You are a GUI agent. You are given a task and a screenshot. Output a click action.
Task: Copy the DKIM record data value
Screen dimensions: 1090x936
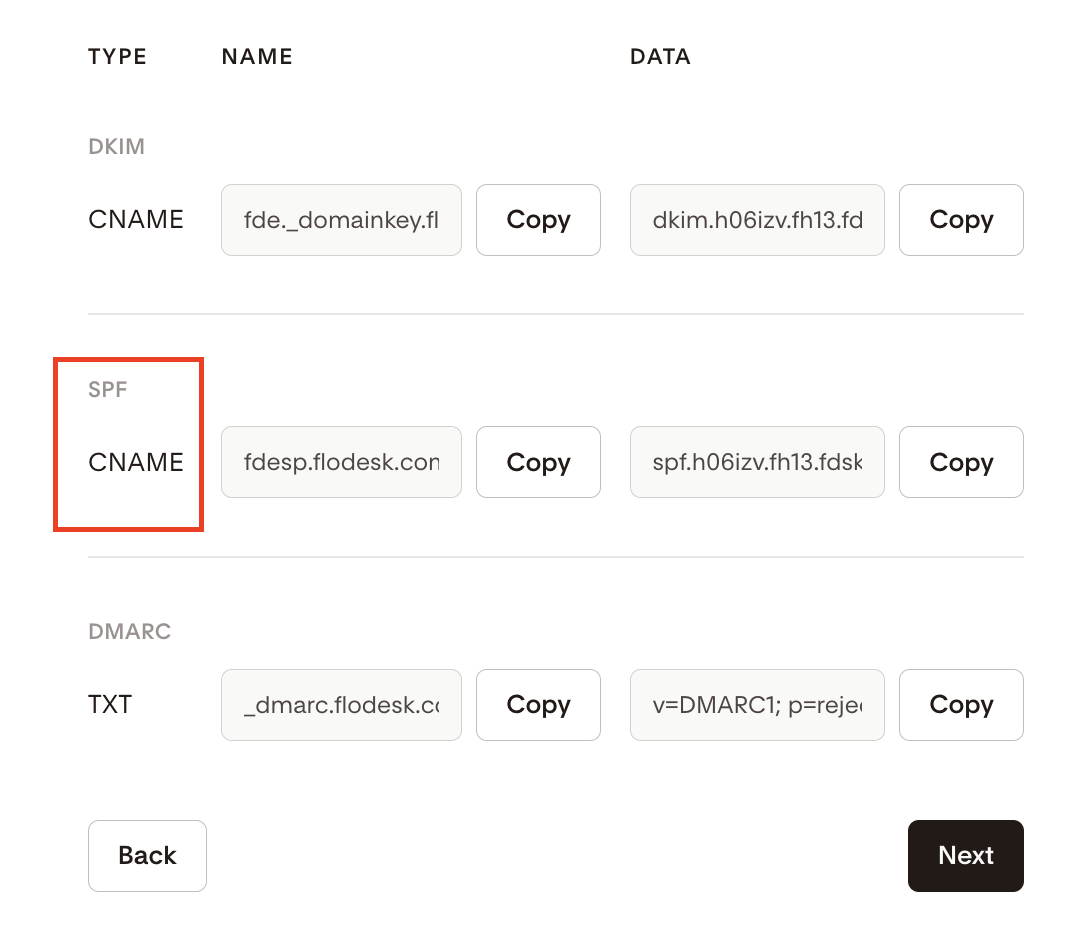[961, 220]
